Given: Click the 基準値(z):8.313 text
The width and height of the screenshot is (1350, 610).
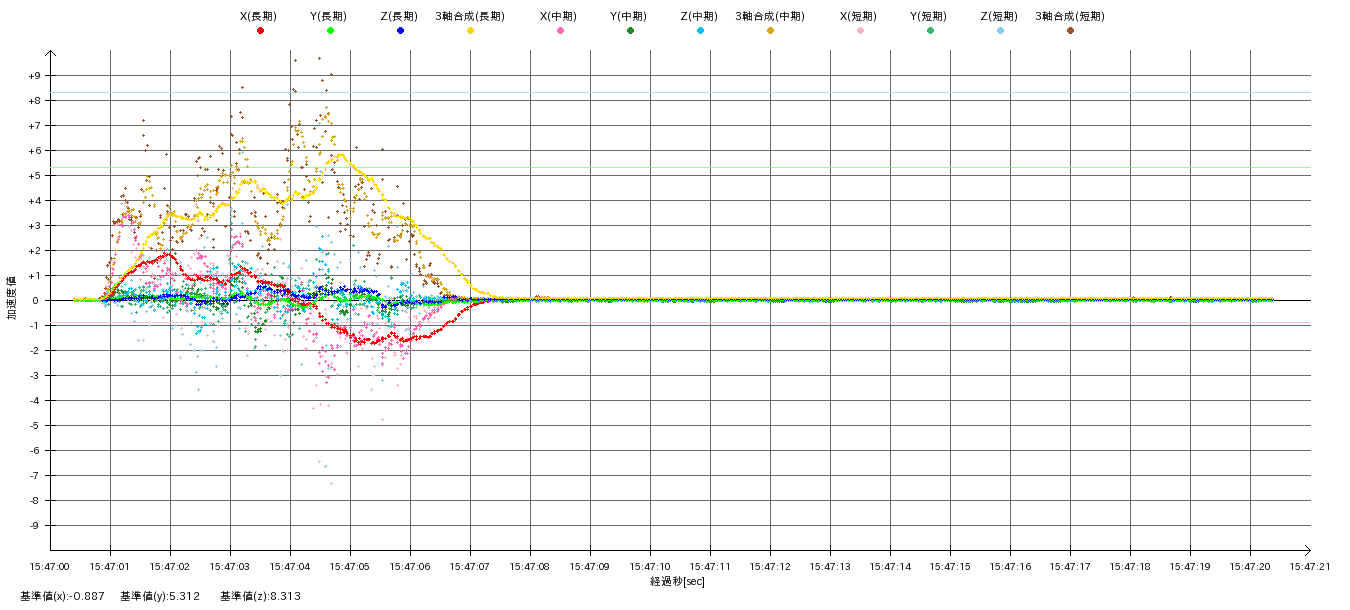Looking at the screenshot, I should [x=260, y=596].
